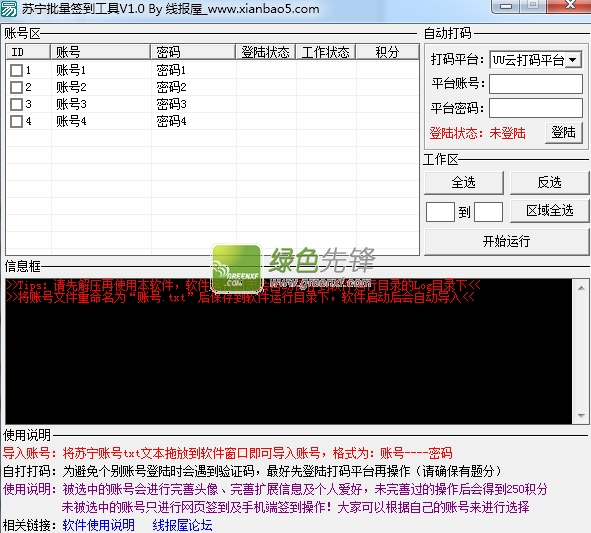591x533 pixels.
Task: Click the red Tips line in info box
Action: [x=243, y=285]
